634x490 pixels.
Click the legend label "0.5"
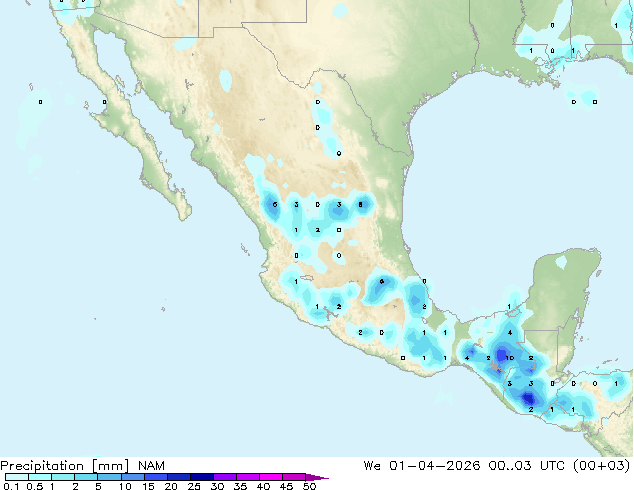[x=35, y=486]
